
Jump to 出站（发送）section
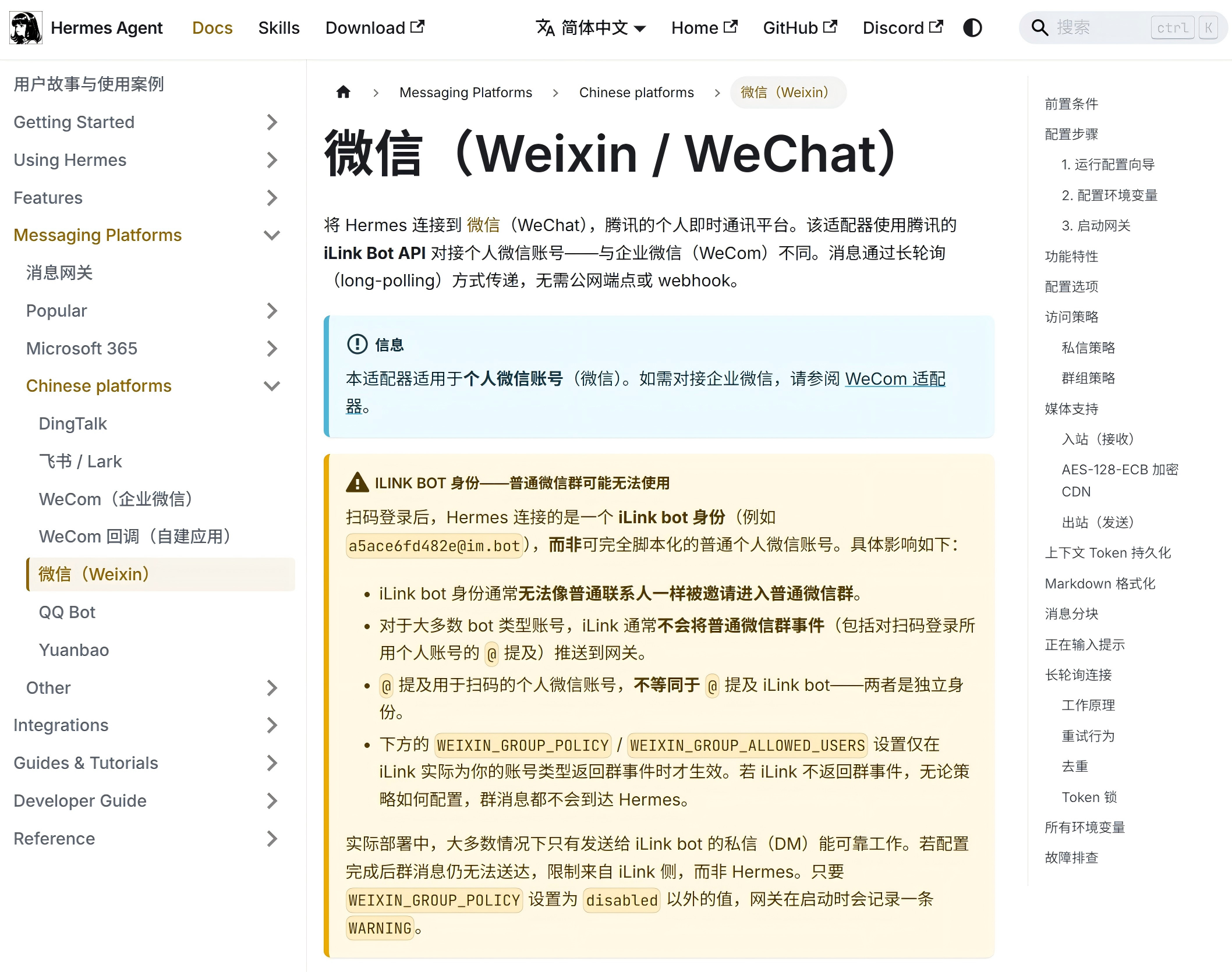pos(1098,523)
